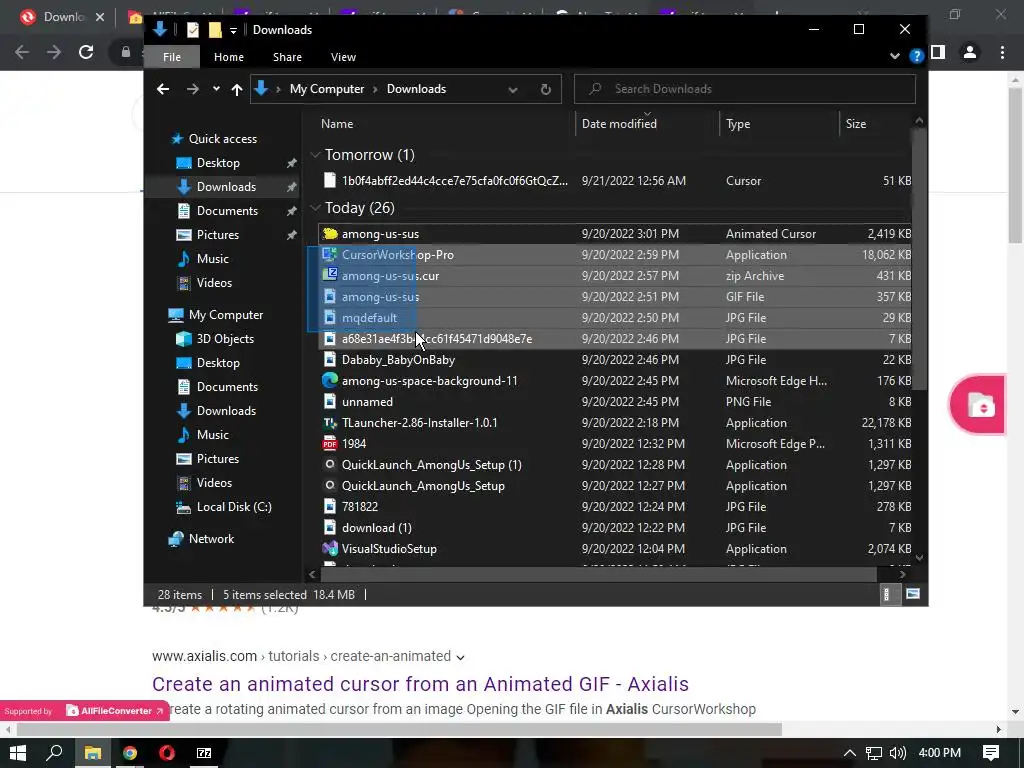Open the Action Center notifications icon
This screenshot has height=768, width=1024.
point(991,753)
